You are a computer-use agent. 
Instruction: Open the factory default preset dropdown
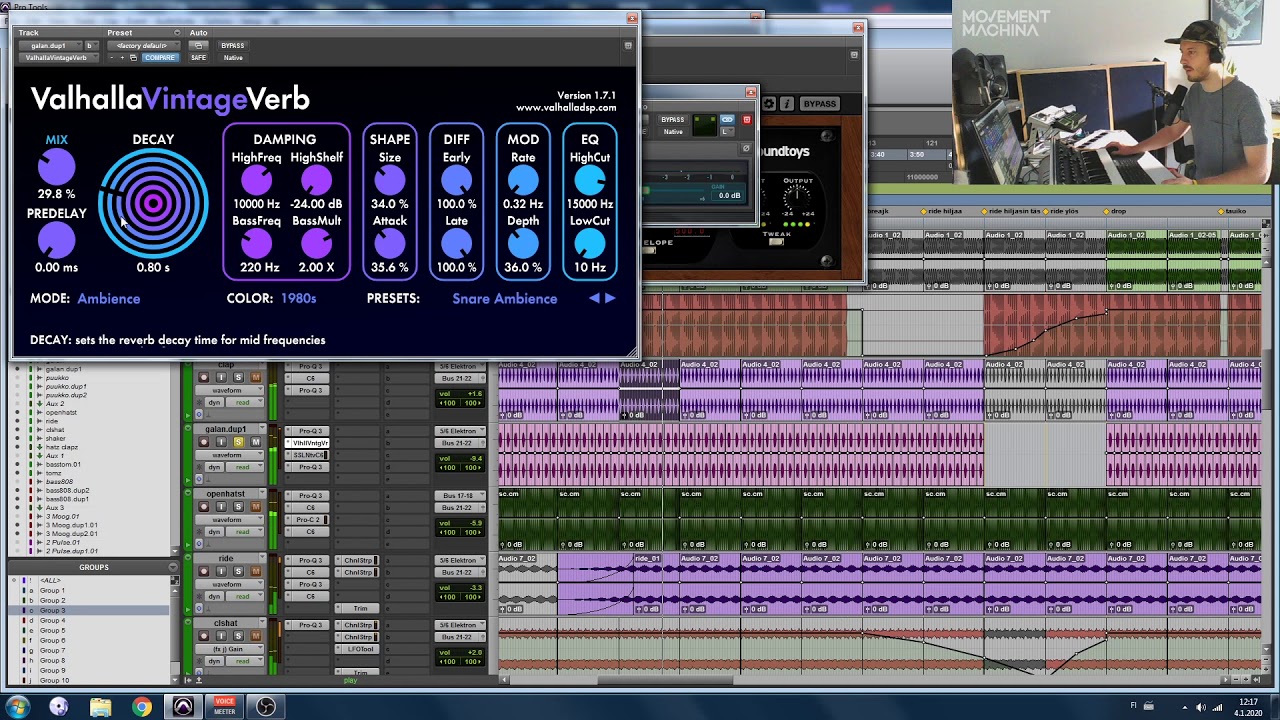point(142,46)
